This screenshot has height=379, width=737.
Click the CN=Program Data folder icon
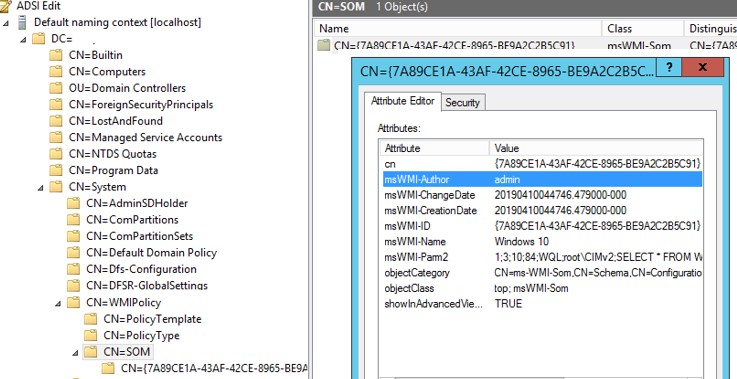pos(55,170)
